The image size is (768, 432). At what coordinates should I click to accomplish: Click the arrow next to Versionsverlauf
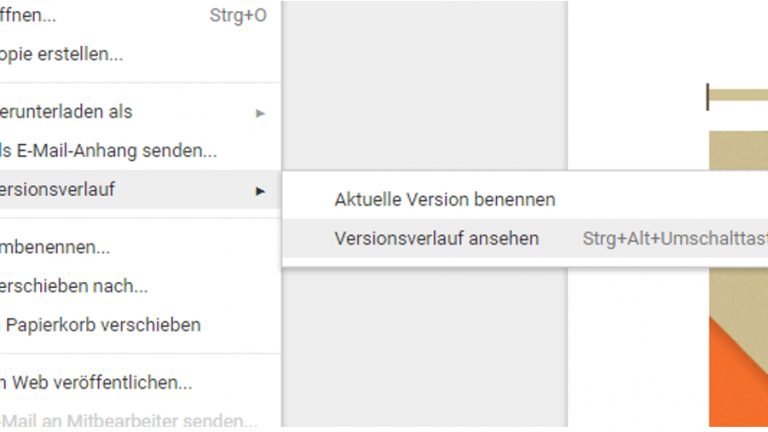260,190
